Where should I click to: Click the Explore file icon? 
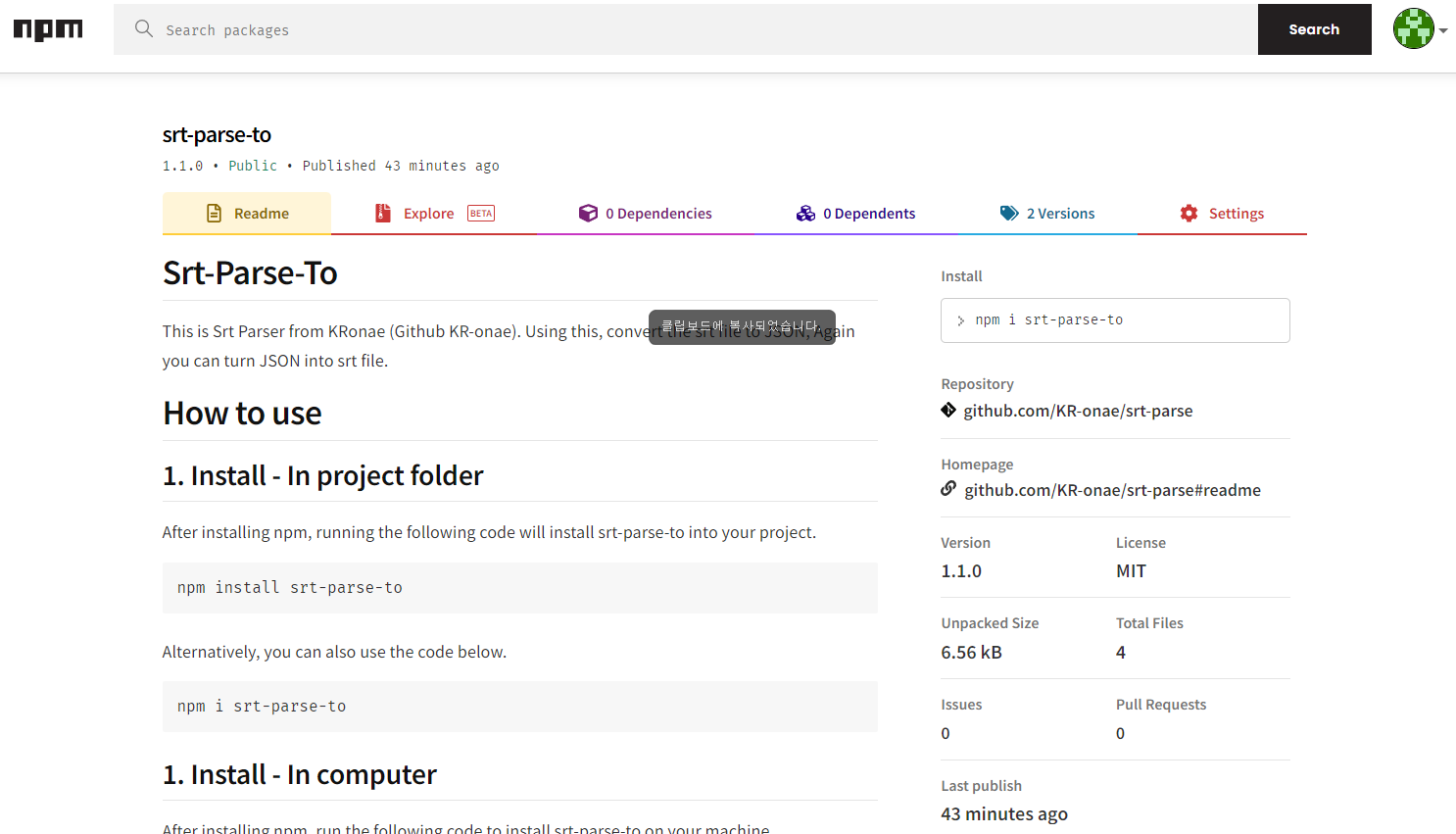pyautogui.click(x=383, y=213)
